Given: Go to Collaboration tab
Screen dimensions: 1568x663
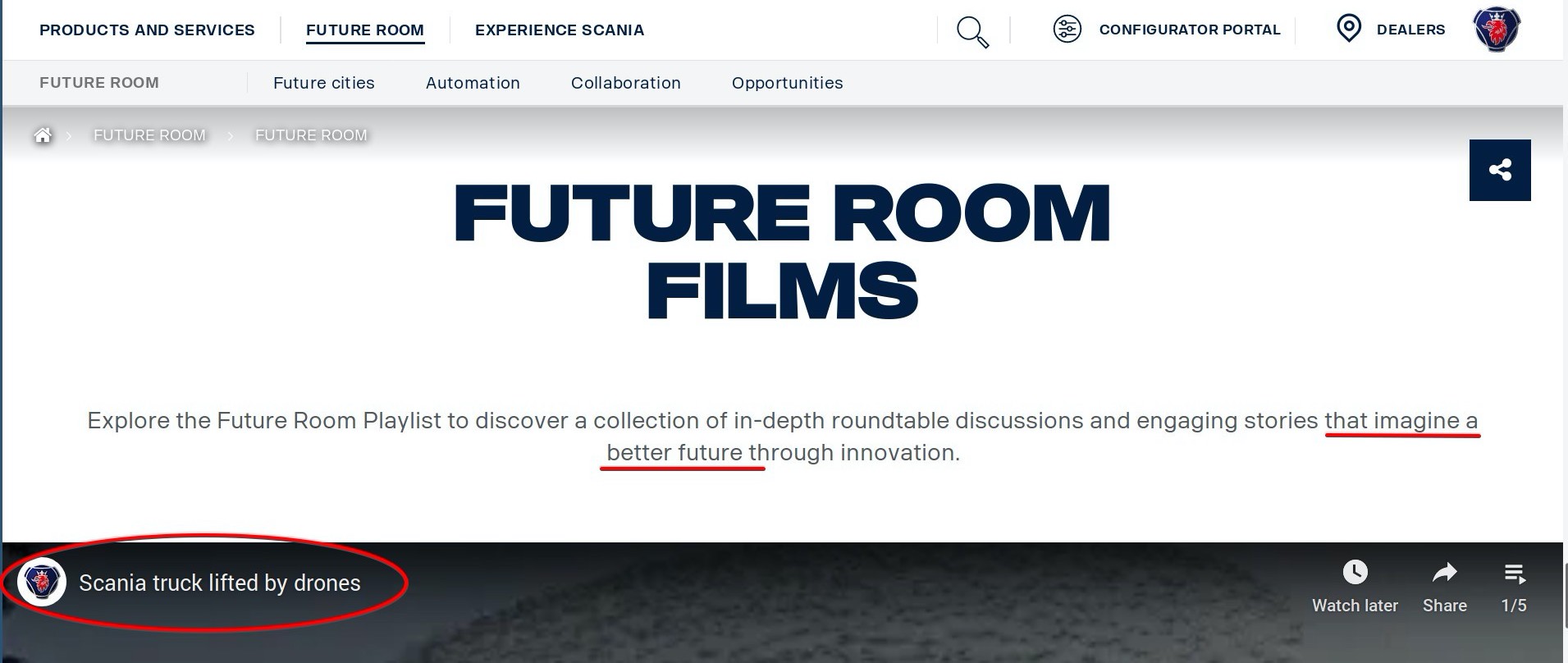Looking at the screenshot, I should 626,83.
